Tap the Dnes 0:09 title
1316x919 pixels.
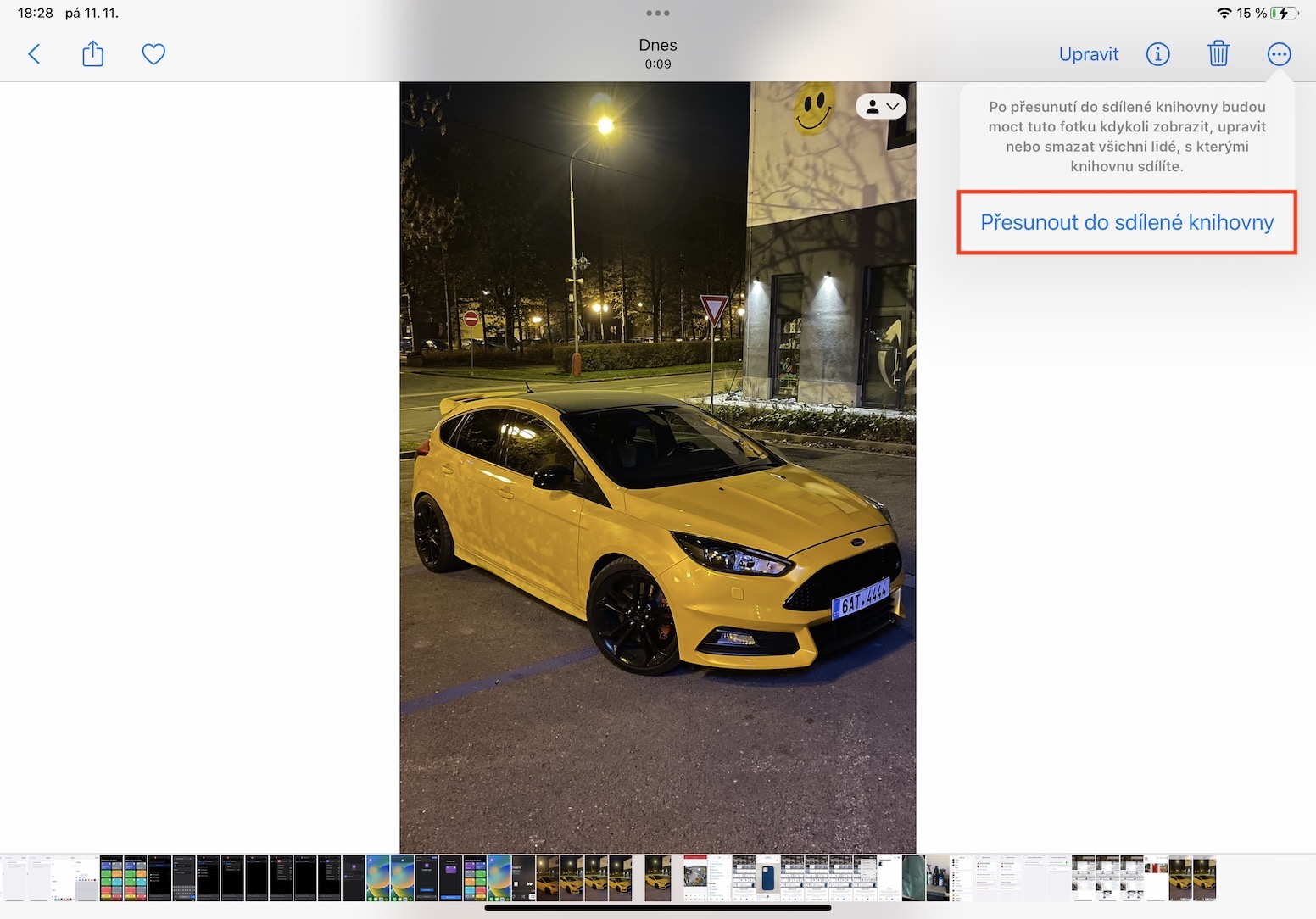coord(657,53)
